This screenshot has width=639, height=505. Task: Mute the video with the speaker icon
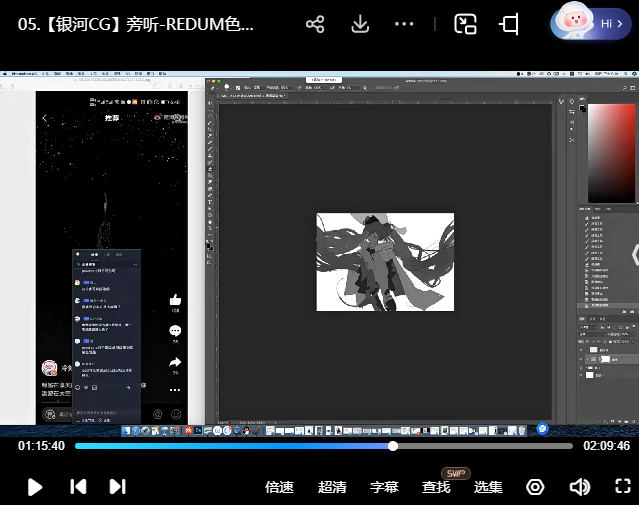coord(579,487)
